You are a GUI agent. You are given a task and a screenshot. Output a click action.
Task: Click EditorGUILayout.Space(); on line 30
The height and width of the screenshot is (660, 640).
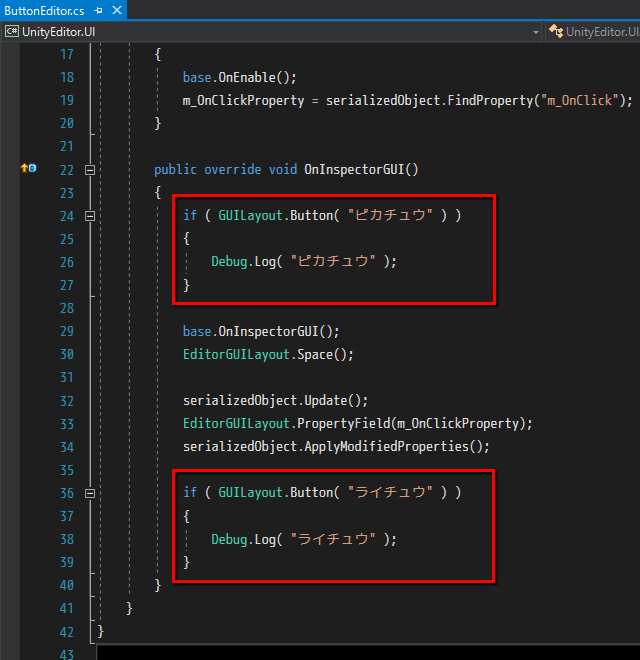(x=268, y=354)
